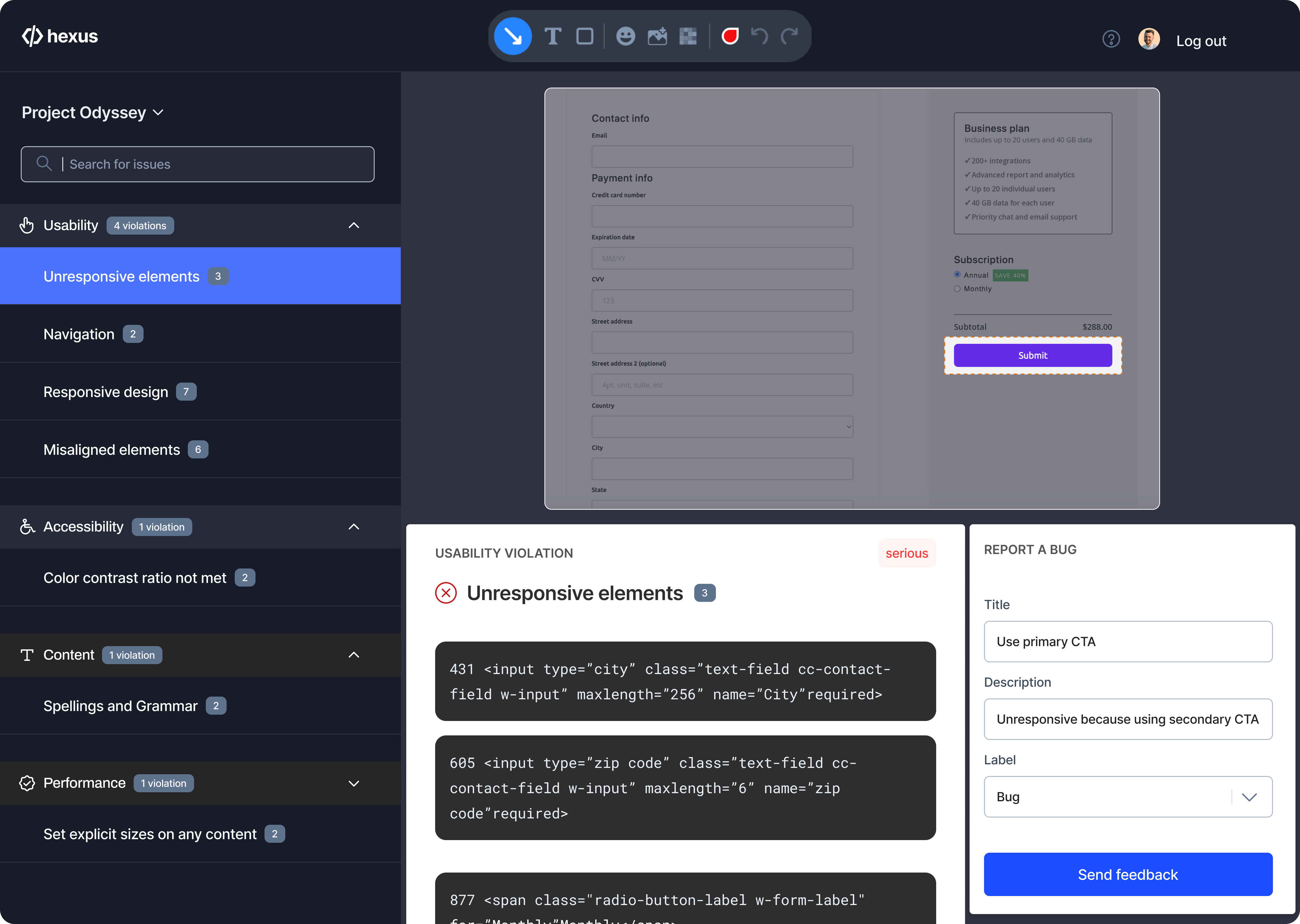Open the red annotation color picker
The height and width of the screenshot is (924, 1300).
730,36
